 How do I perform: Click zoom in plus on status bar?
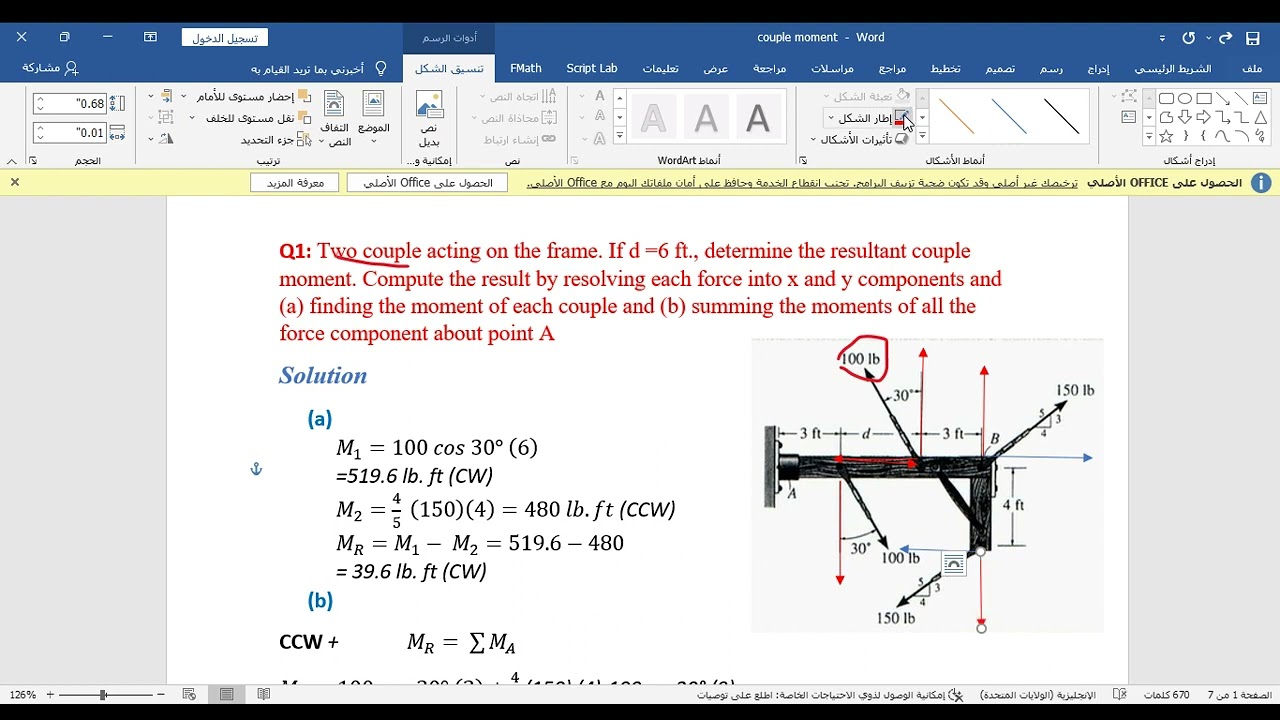pyautogui.click(x=50, y=694)
